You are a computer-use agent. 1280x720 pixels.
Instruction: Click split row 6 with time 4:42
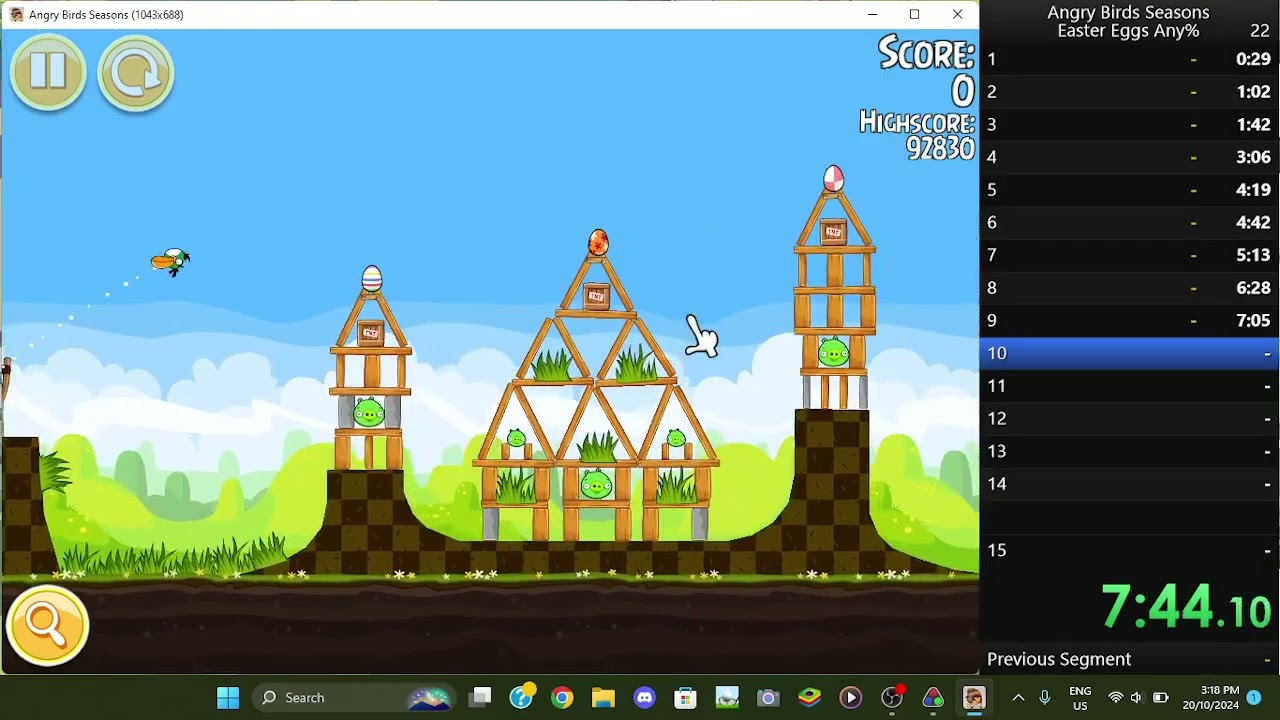pyautogui.click(x=1130, y=222)
